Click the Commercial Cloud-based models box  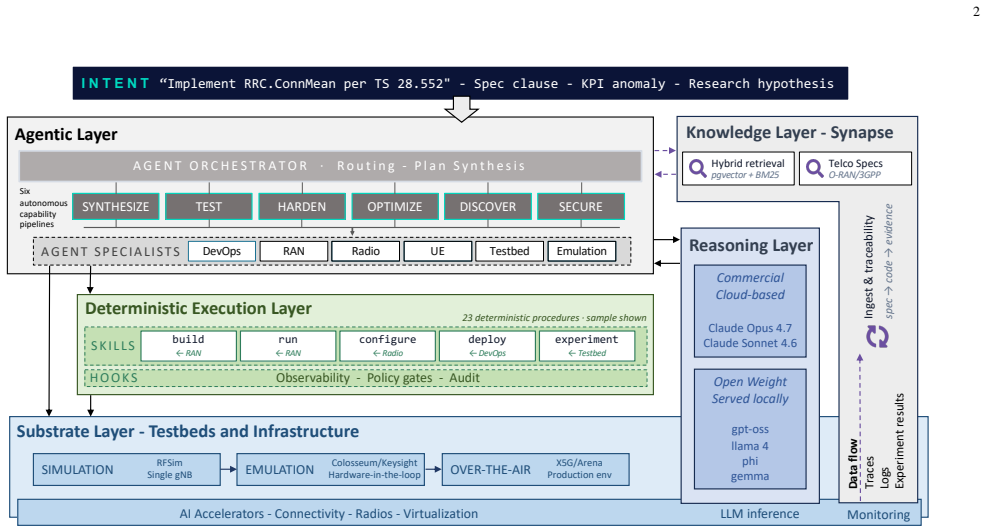(750, 311)
